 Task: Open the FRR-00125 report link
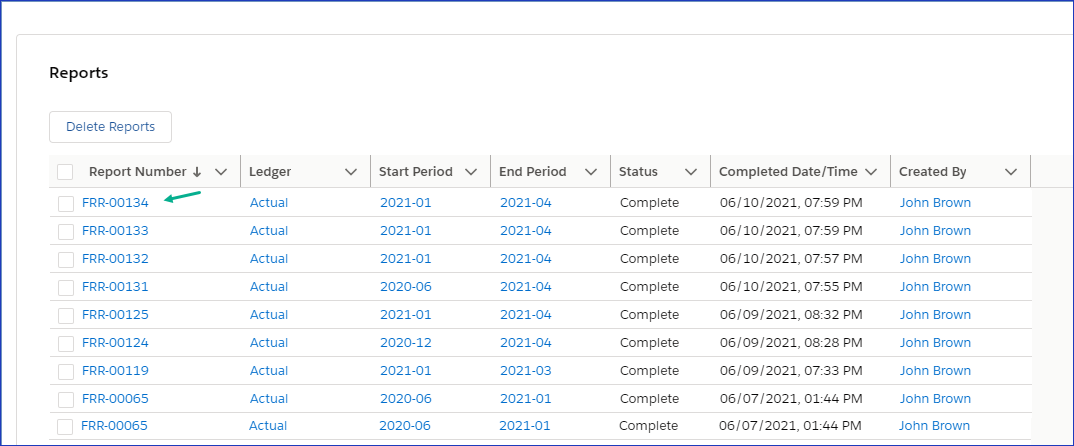pyautogui.click(x=115, y=315)
